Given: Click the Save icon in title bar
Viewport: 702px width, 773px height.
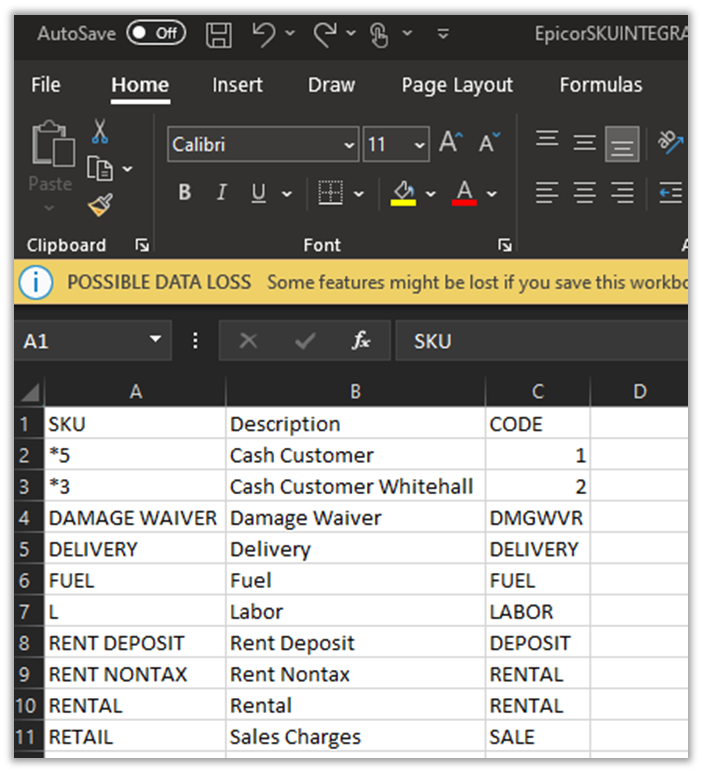Looking at the screenshot, I should [x=218, y=35].
